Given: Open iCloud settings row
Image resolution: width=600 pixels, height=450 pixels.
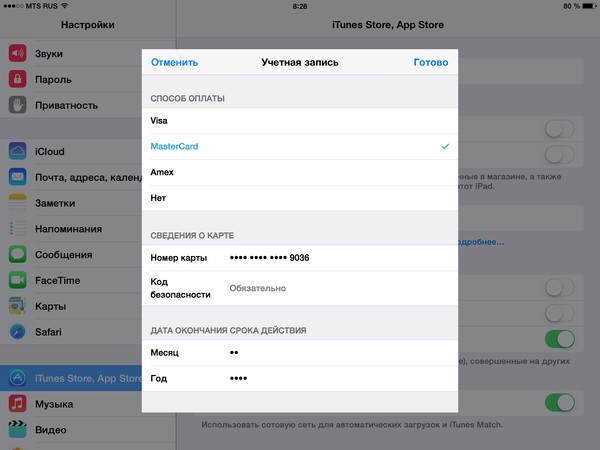Looking at the screenshot, I should pos(71,151).
